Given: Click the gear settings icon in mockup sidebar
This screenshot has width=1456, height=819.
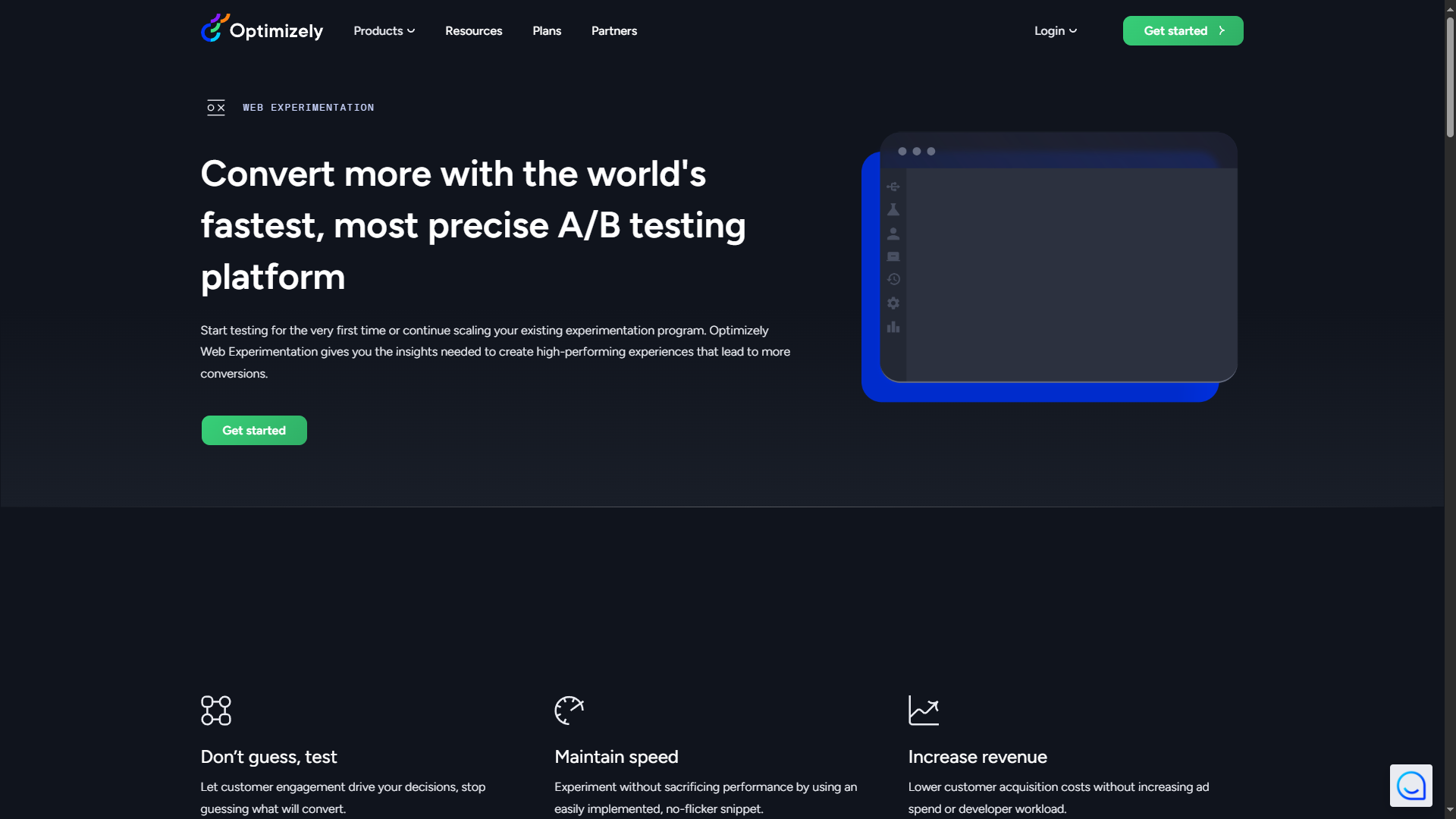Looking at the screenshot, I should click(893, 303).
